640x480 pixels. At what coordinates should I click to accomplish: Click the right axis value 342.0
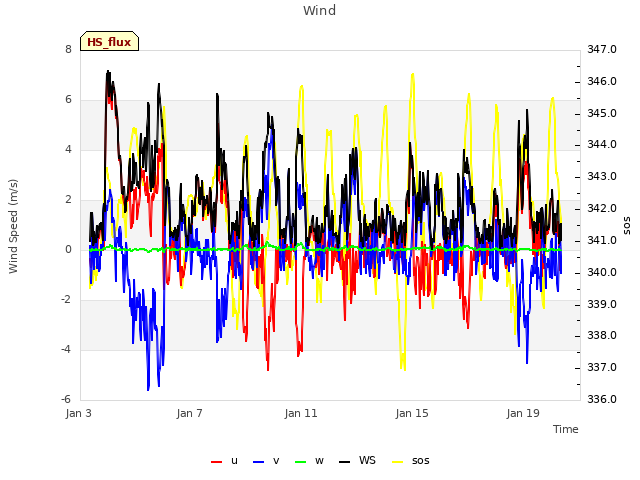click(602, 209)
